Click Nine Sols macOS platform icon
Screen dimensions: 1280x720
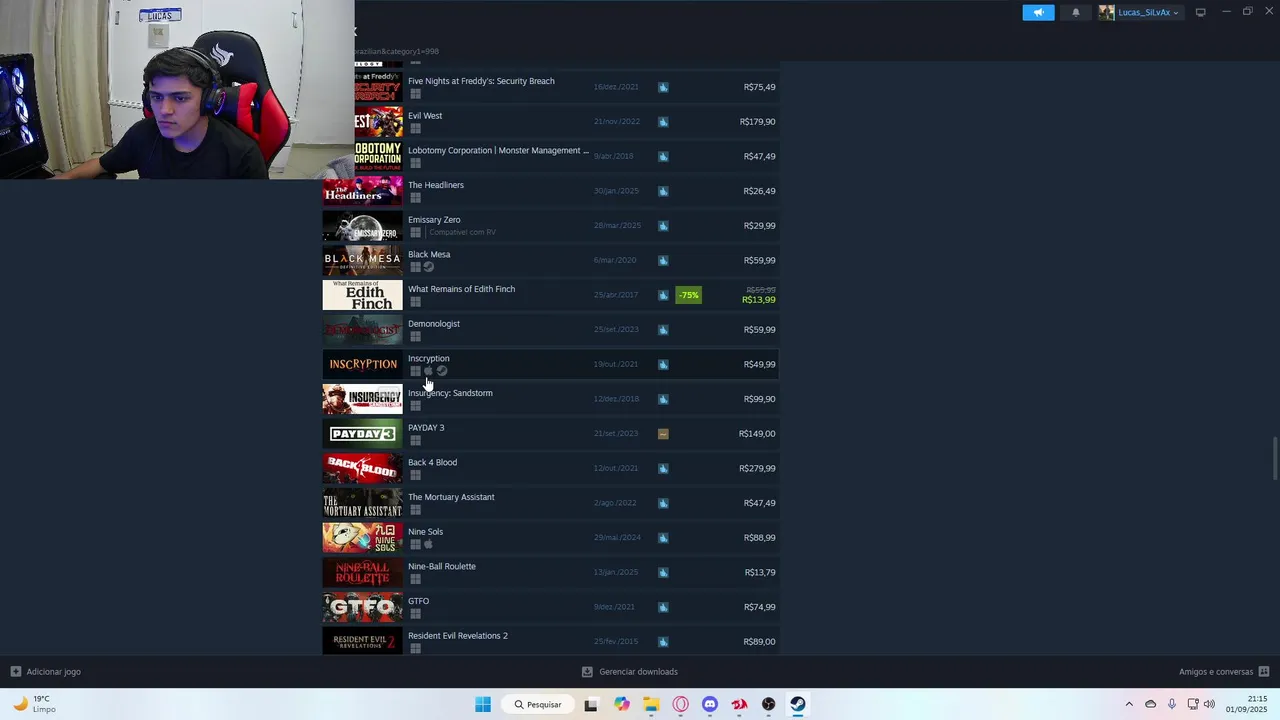coord(428,544)
